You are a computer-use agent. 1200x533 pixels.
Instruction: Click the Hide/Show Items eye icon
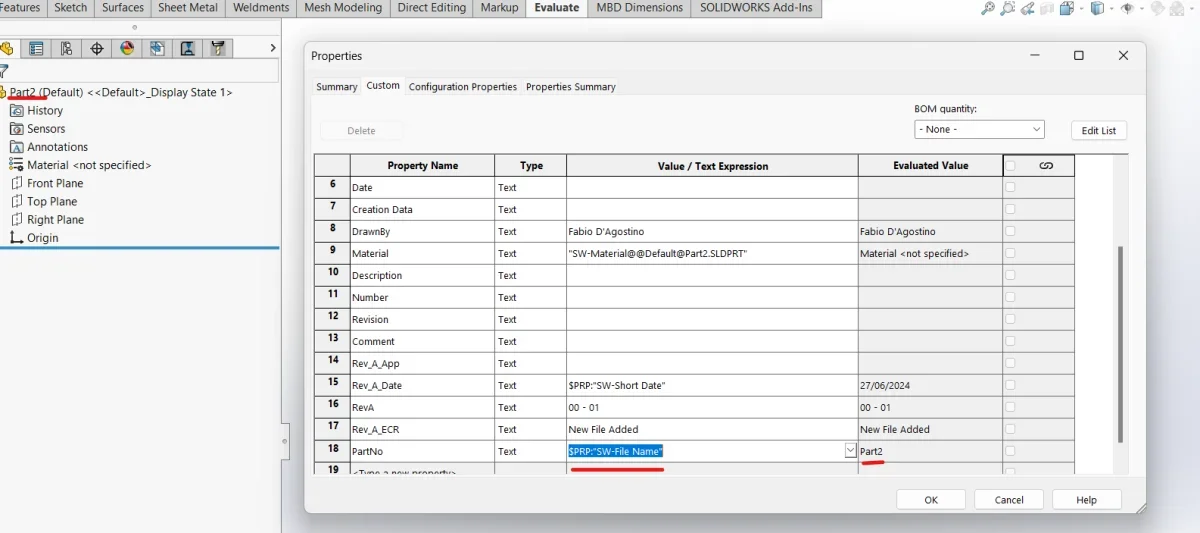(1128, 8)
